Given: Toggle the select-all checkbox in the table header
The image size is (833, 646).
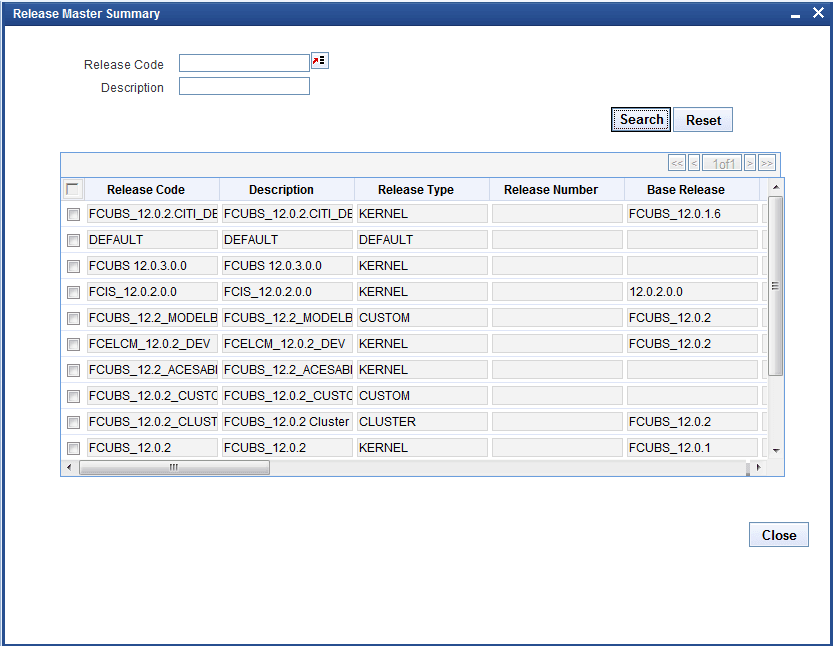Looking at the screenshot, I should coord(72,189).
